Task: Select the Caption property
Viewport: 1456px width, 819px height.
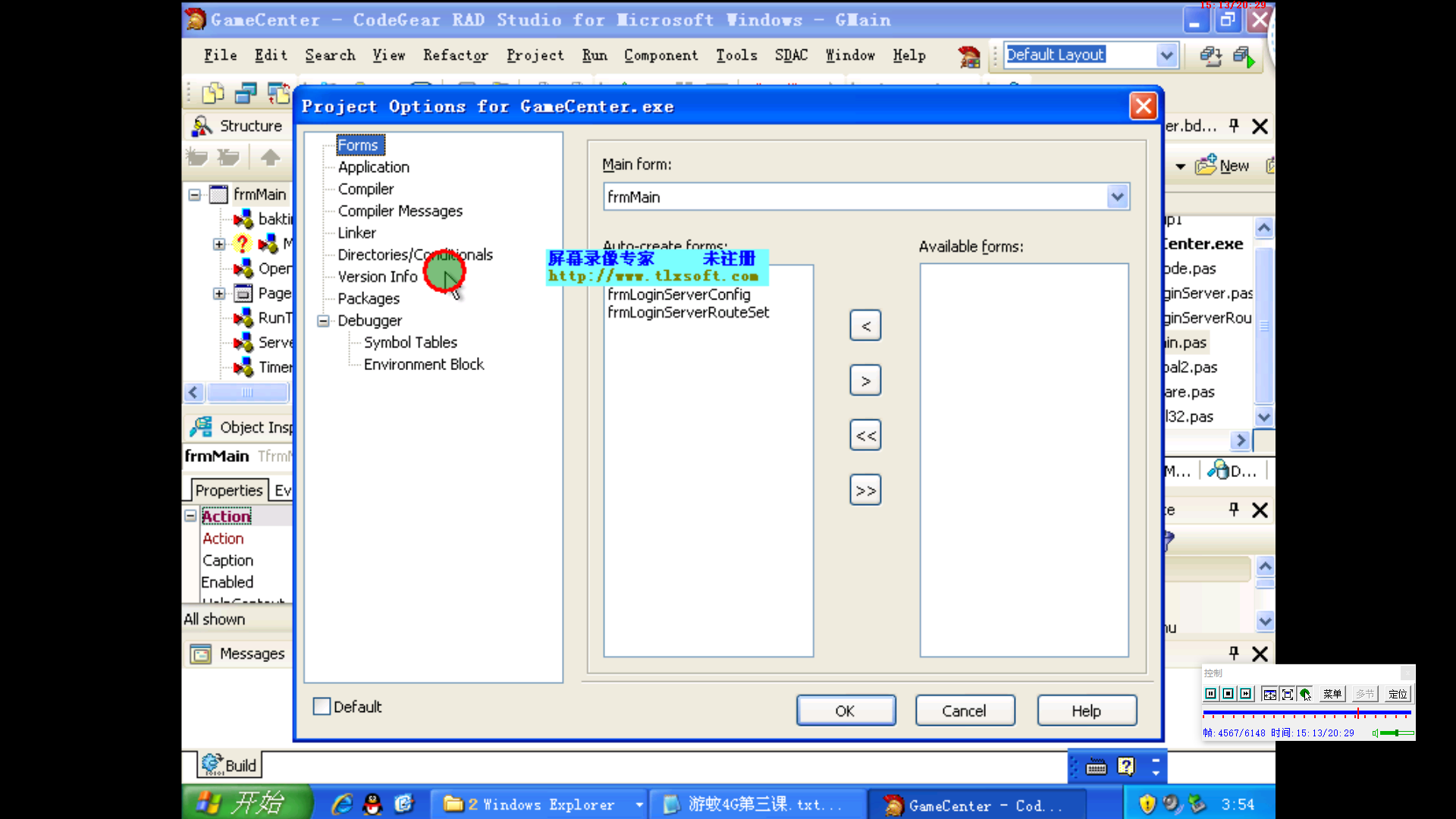Action: [x=227, y=560]
